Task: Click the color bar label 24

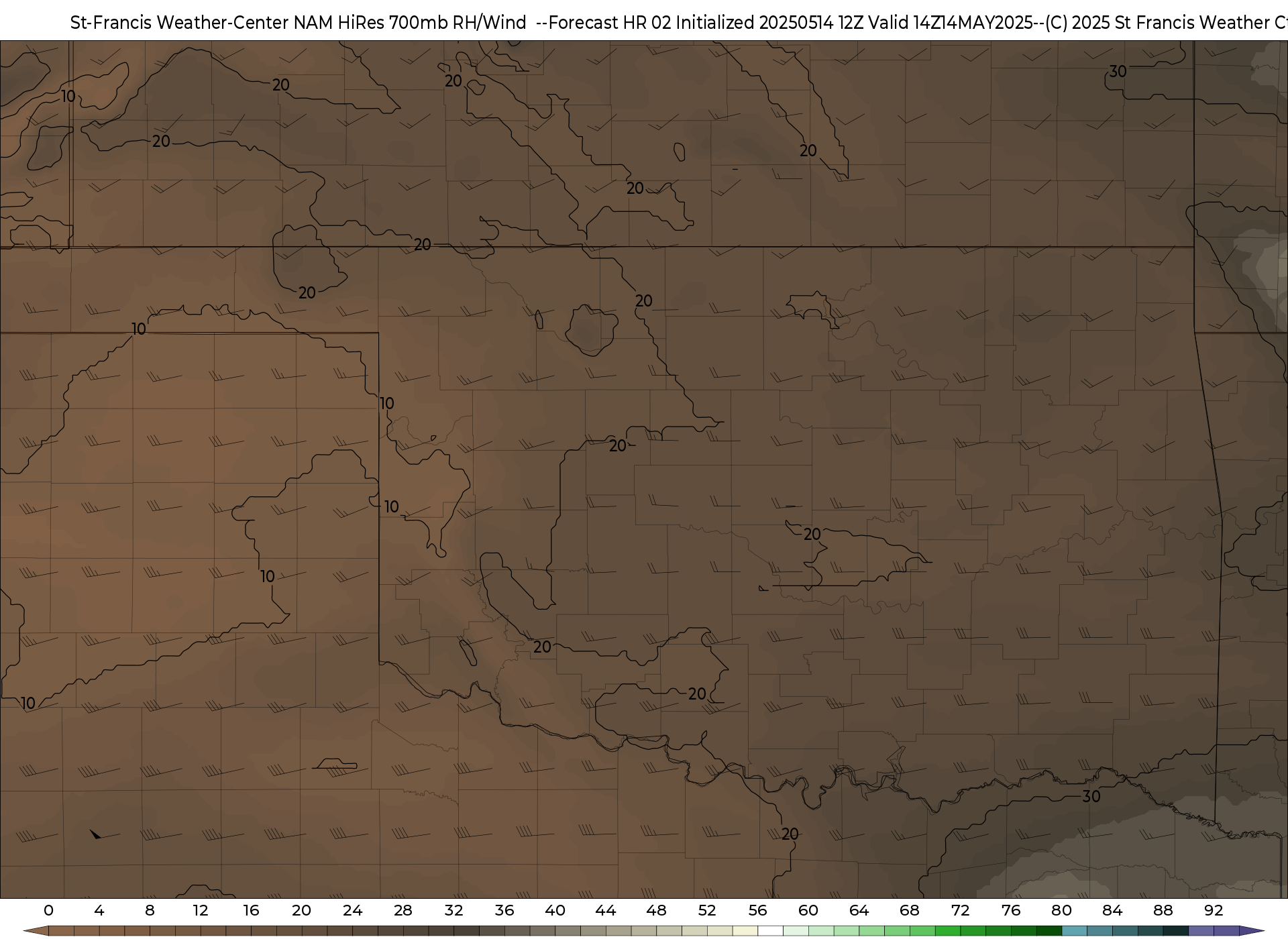Action: point(352,910)
